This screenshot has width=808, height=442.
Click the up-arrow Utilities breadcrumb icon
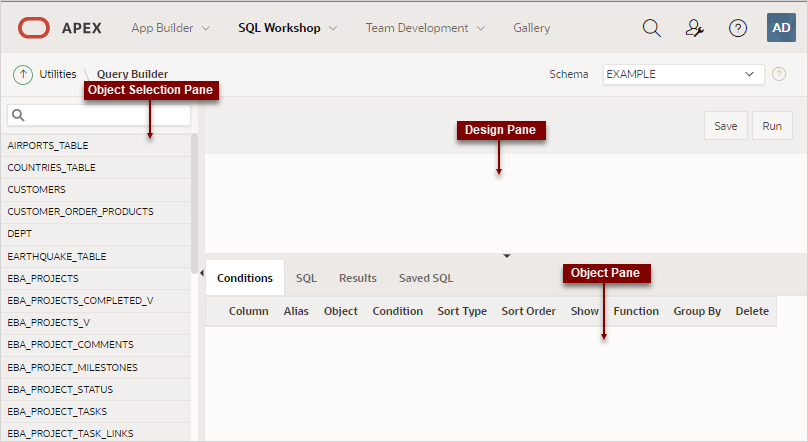[23, 74]
